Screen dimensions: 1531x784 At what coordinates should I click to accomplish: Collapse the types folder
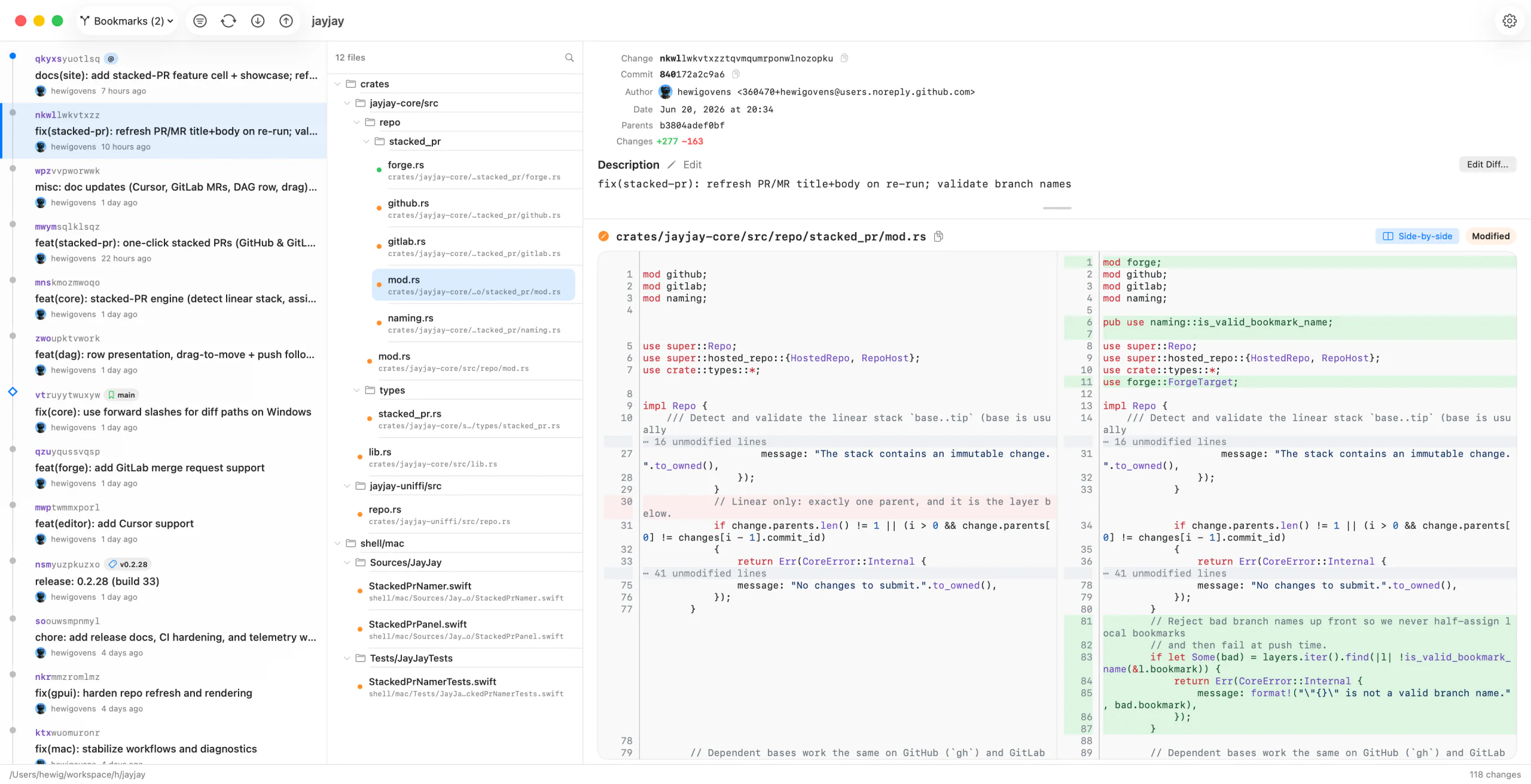point(356,390)
